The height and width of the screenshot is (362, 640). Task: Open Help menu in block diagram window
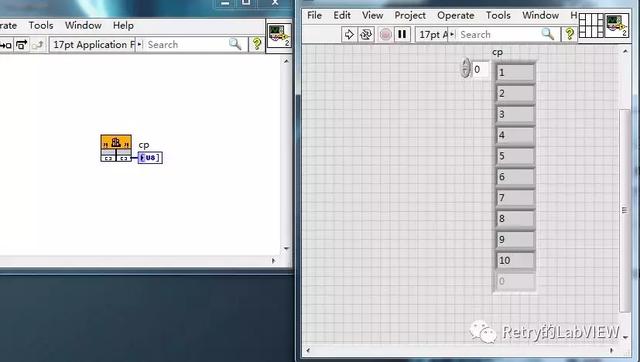coord(123,25)
